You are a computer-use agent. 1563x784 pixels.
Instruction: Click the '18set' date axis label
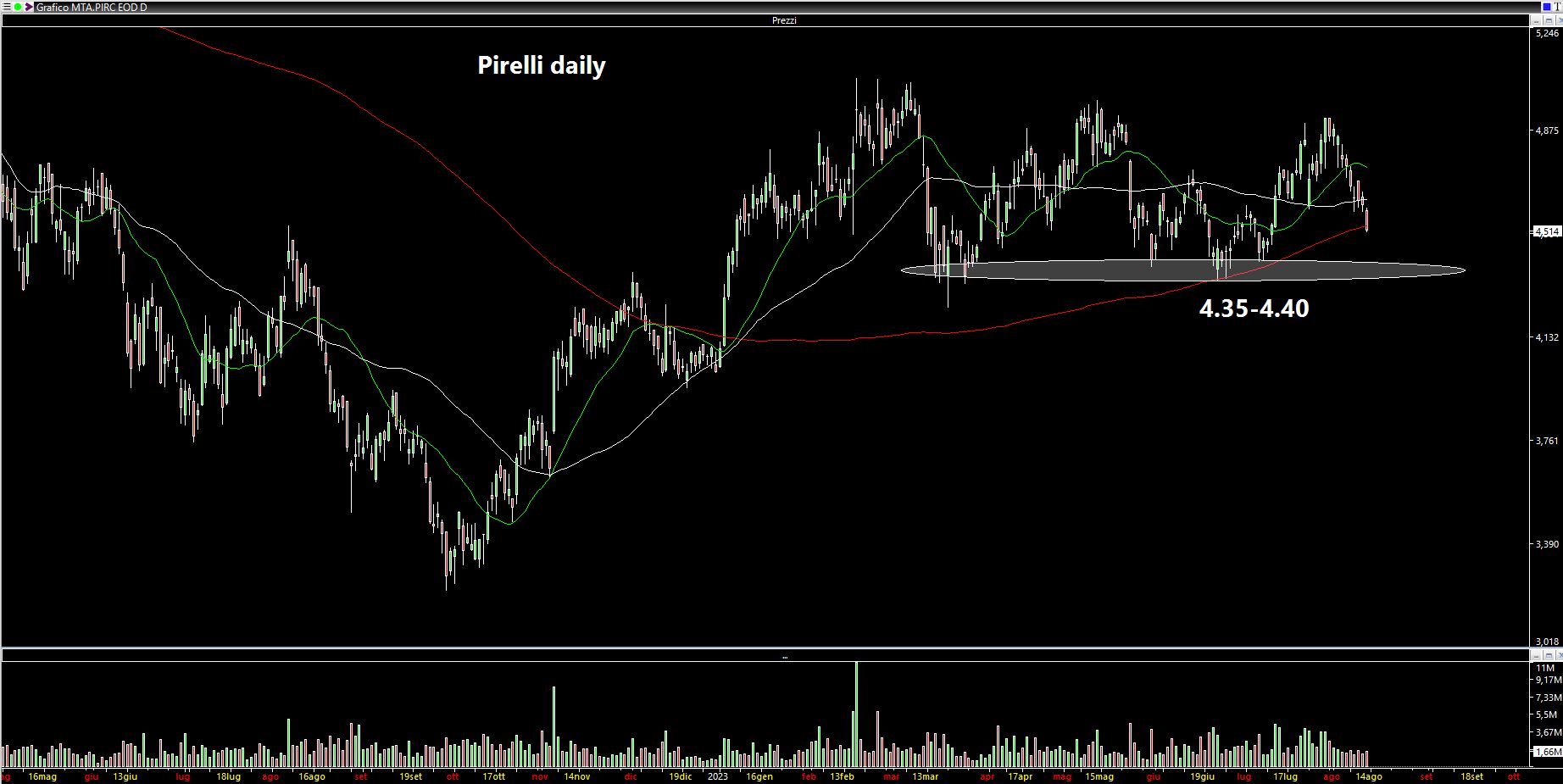click(1471, 776)
